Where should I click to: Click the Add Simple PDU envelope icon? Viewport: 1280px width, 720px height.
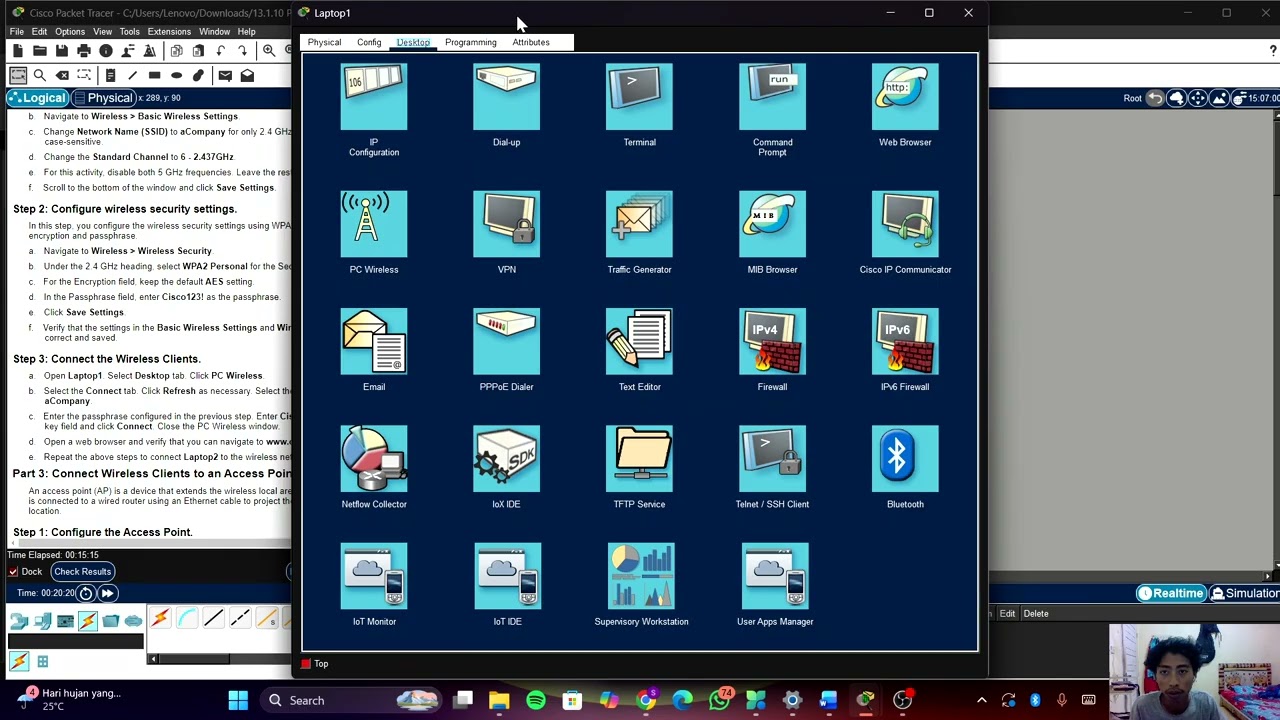coord(225,75)
